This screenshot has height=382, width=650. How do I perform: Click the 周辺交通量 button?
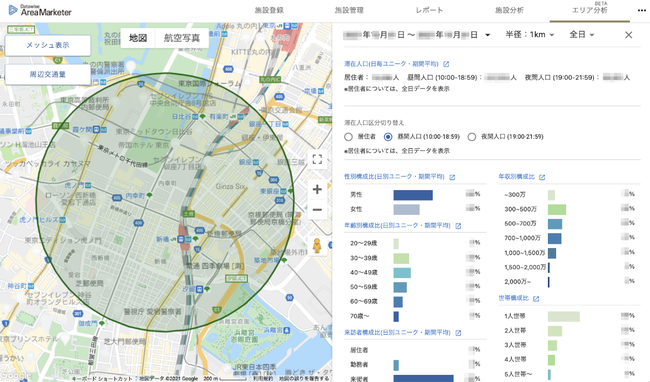[x=48, y=75]
